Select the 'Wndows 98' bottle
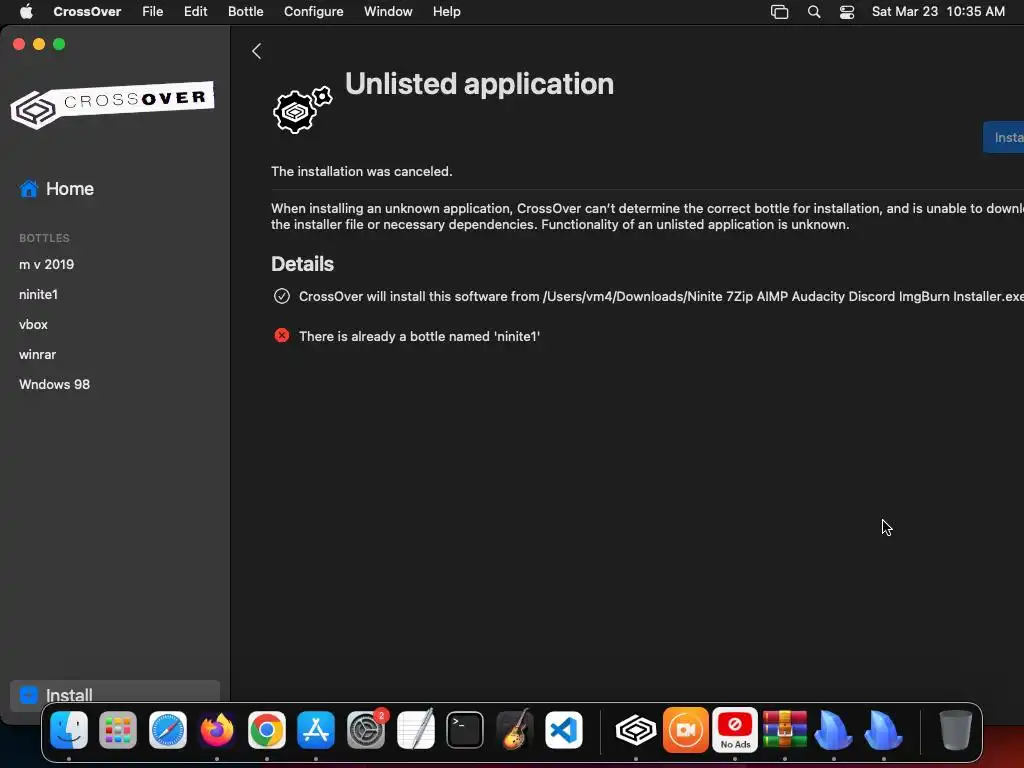Screen dimensions: 1024x768 pos(54,385)
